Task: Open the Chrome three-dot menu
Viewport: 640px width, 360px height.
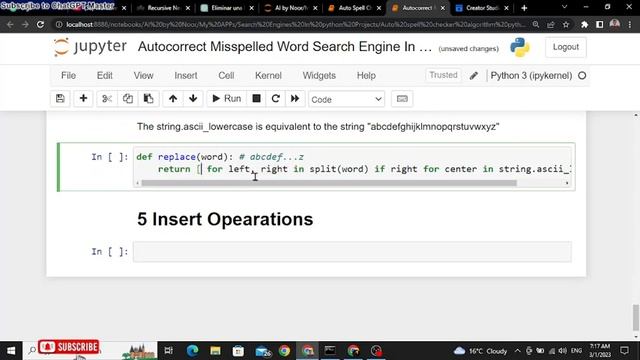Action: tap(630, 24)
